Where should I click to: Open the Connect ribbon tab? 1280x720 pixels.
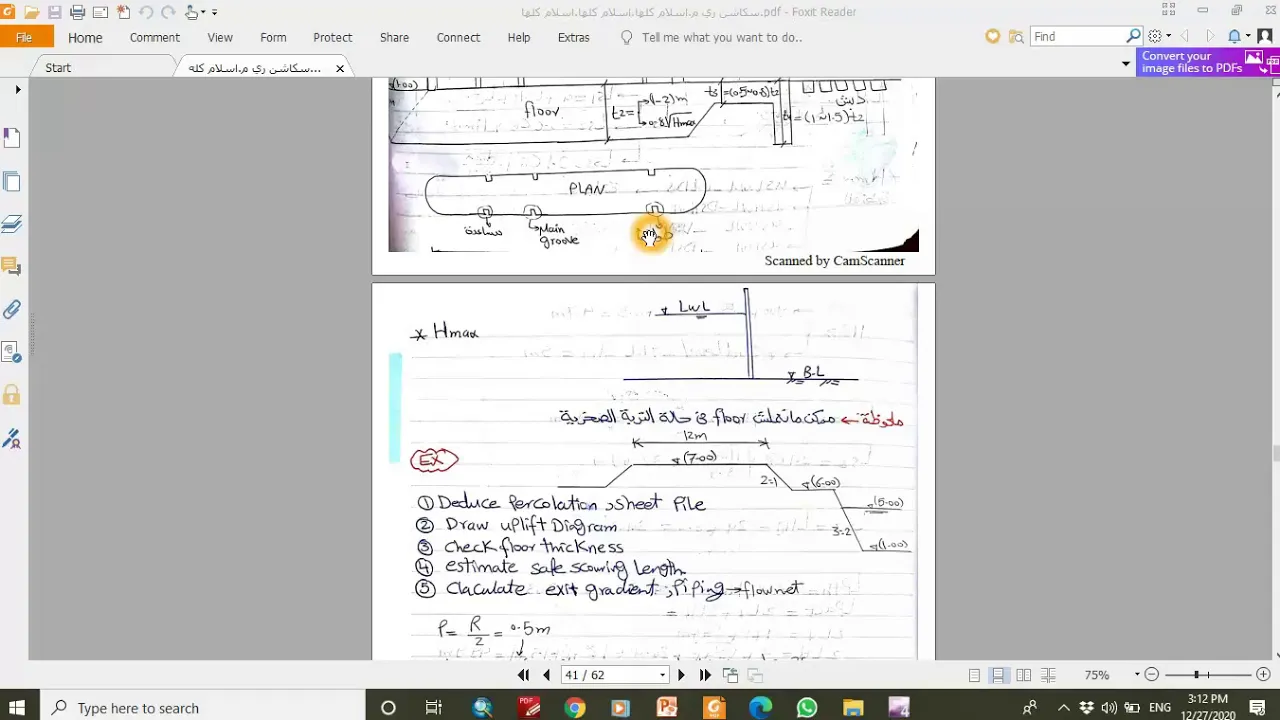click(458, 37)
